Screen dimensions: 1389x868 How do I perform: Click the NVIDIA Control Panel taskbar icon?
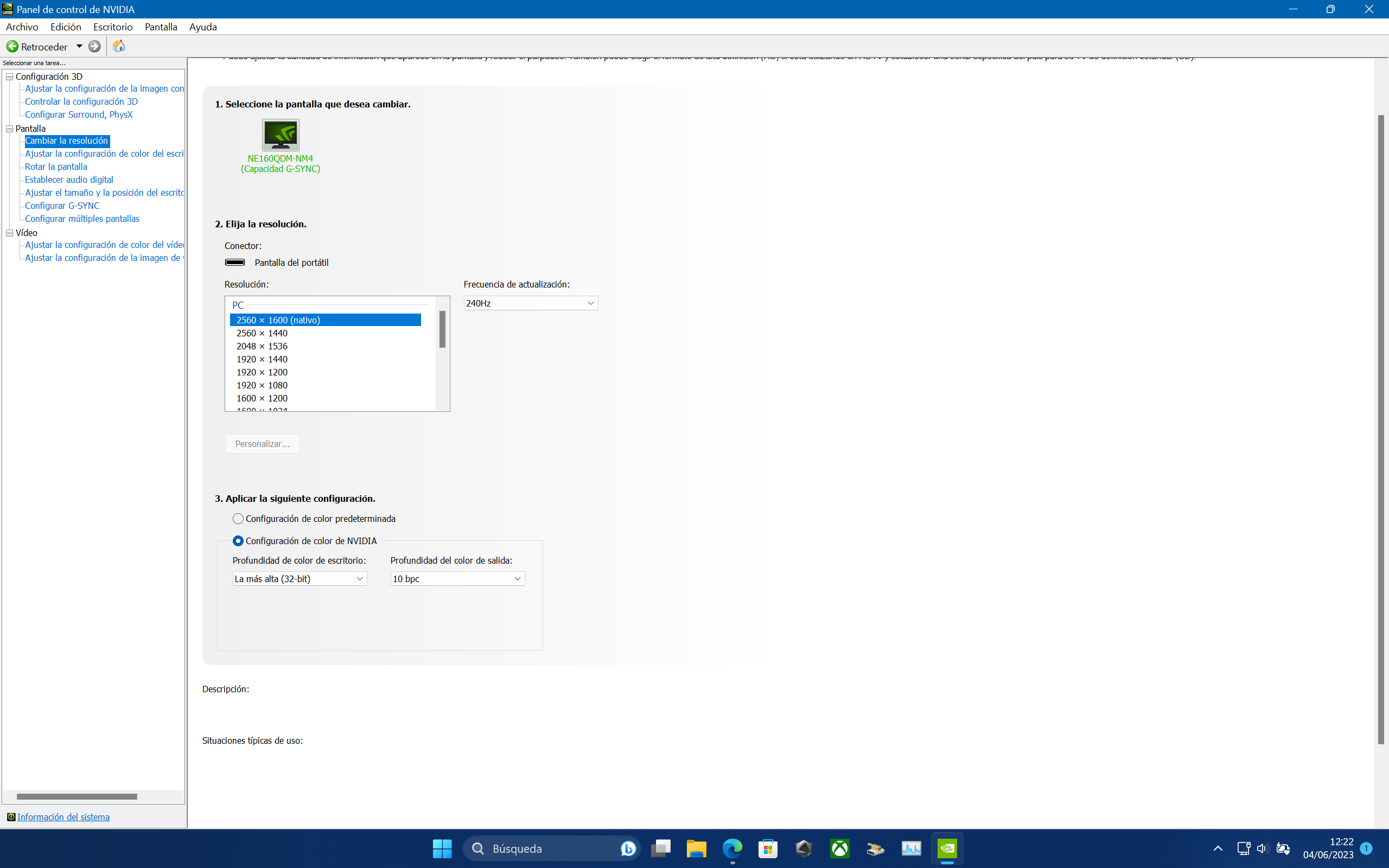tap(947, 848)
